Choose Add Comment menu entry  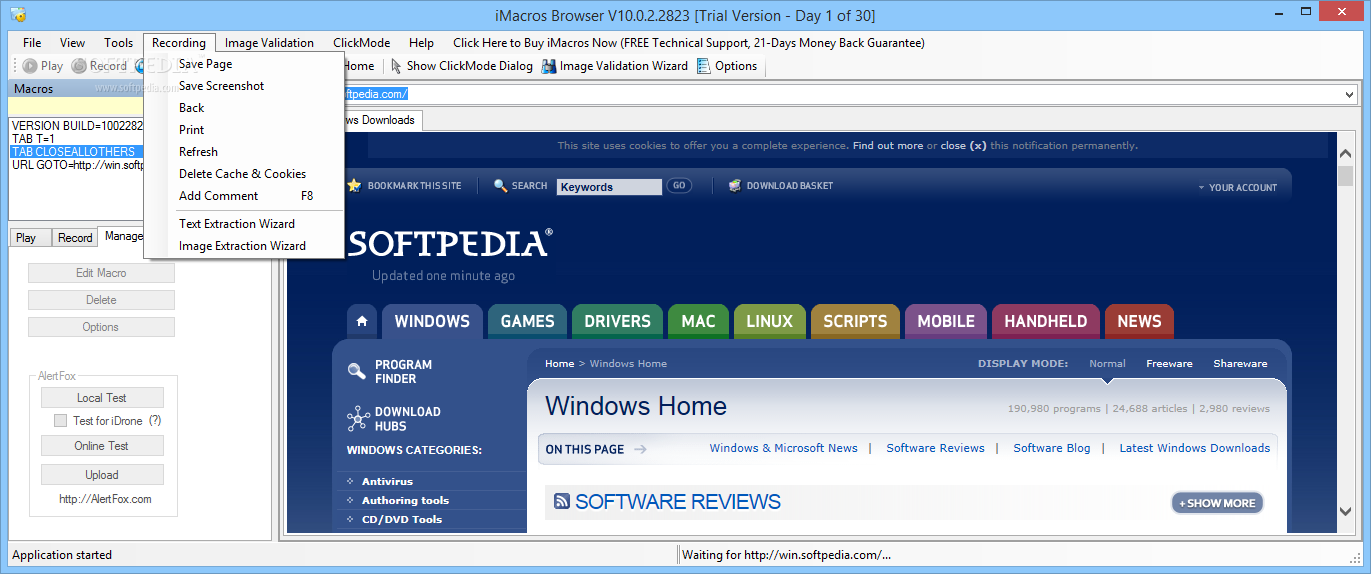coord(244,196)
